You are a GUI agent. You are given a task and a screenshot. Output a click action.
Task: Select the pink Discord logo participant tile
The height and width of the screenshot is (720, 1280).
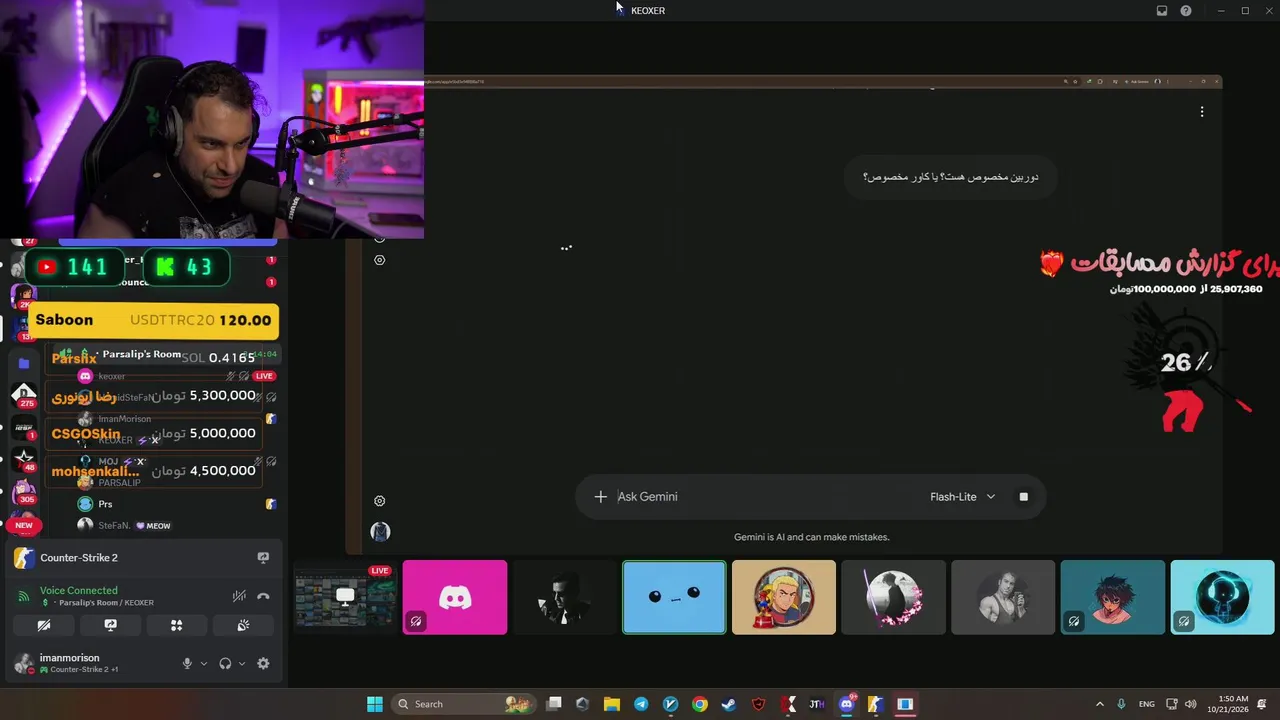pyautogui.click(x=455, y=597)
